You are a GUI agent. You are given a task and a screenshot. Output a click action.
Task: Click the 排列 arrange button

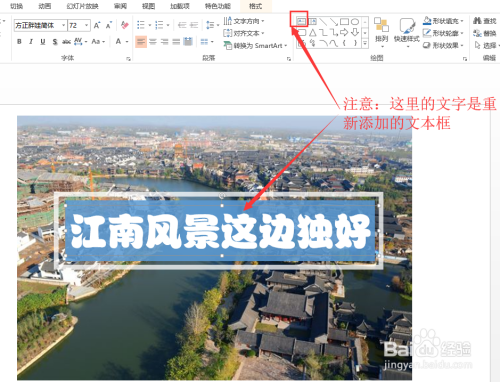381,32
